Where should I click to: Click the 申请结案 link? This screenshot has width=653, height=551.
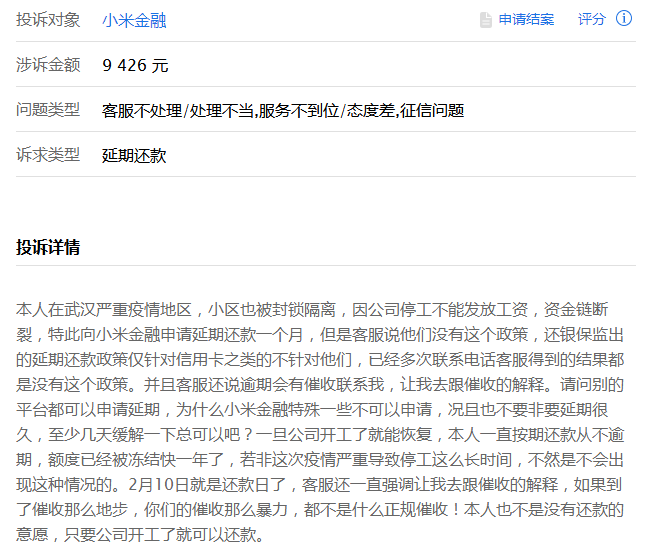526,20
